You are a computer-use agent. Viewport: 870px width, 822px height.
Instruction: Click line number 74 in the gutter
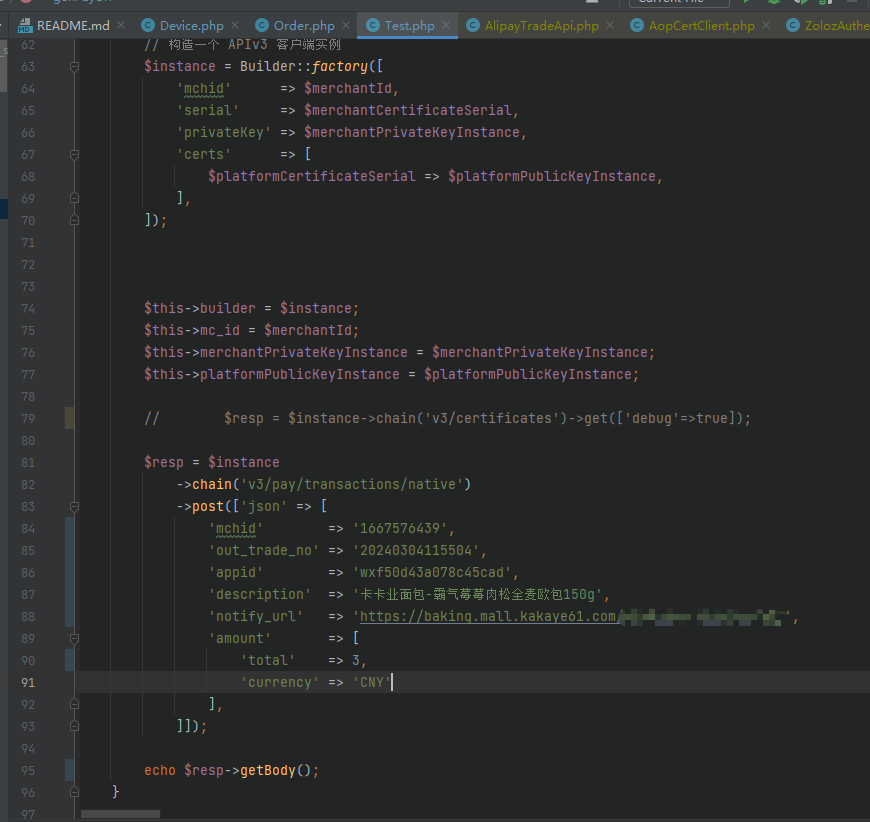tap(28, 309)
